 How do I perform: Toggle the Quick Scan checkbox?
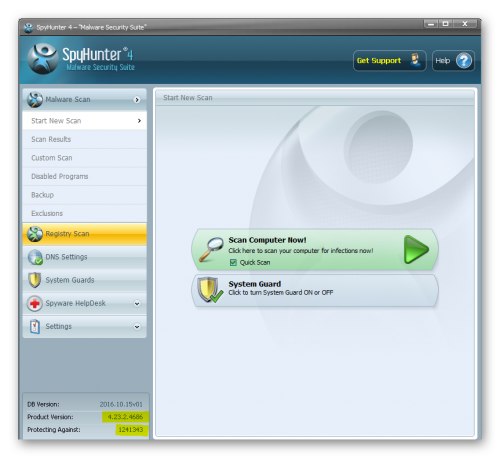[233, 262]
